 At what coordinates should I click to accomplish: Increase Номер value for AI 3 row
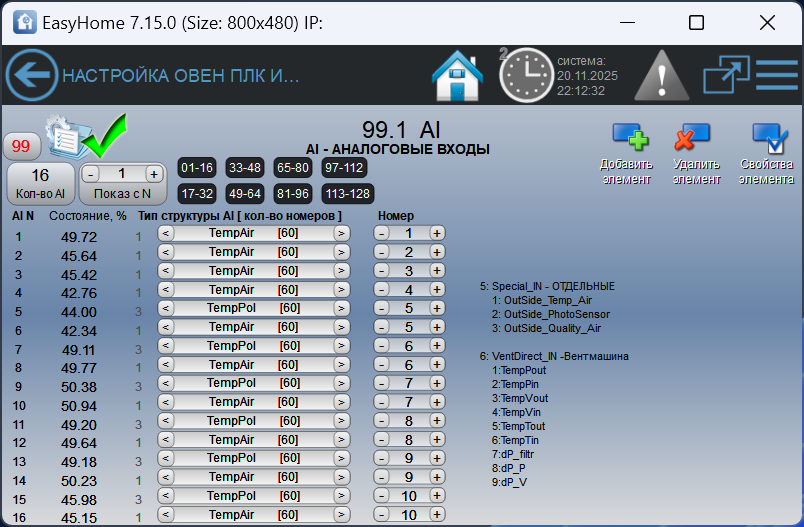pyautogui.click(x=437, y=271)
